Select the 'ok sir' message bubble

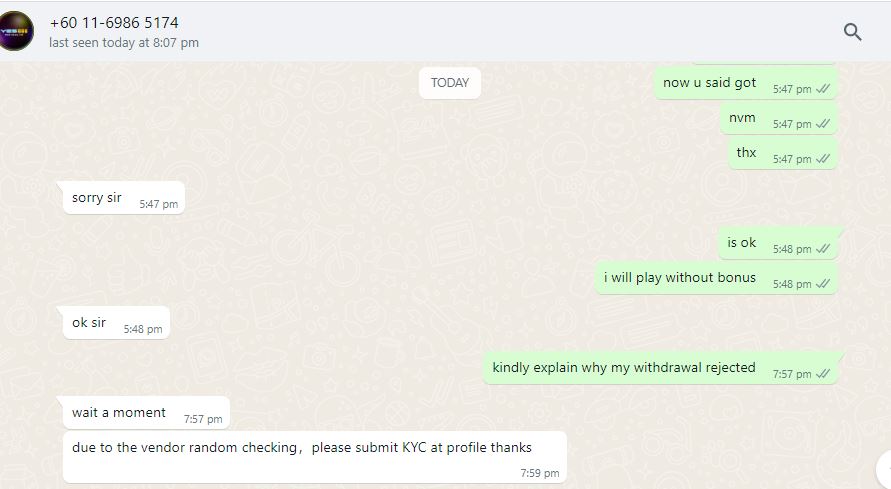116,323
